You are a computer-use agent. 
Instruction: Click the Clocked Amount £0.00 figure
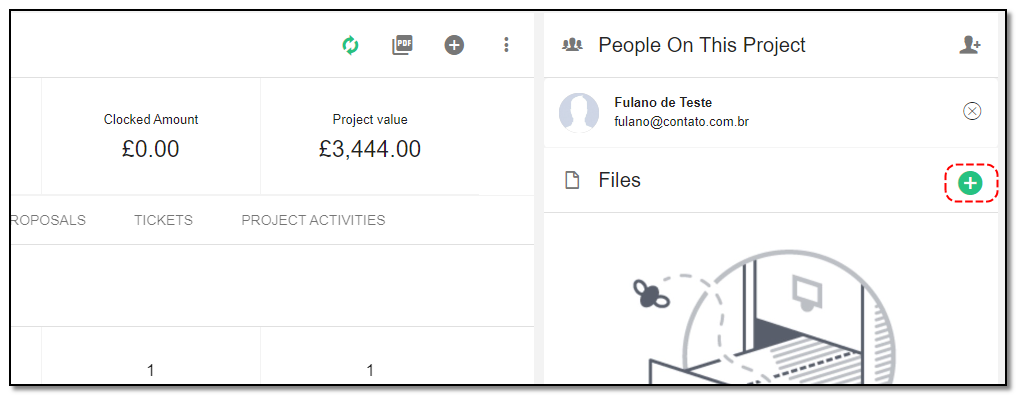[151, 149]
